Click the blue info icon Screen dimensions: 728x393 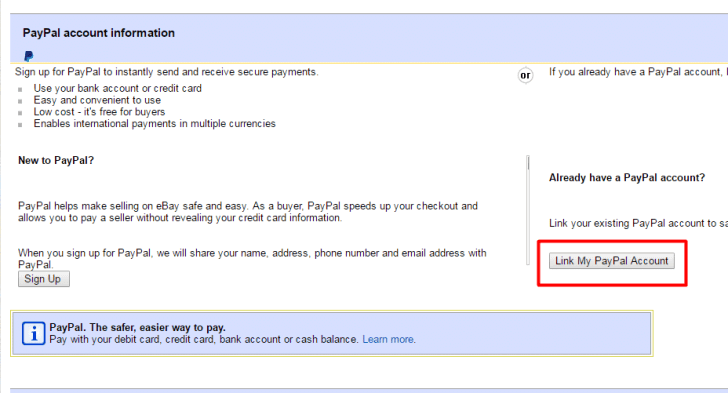(x=33, y=334)
